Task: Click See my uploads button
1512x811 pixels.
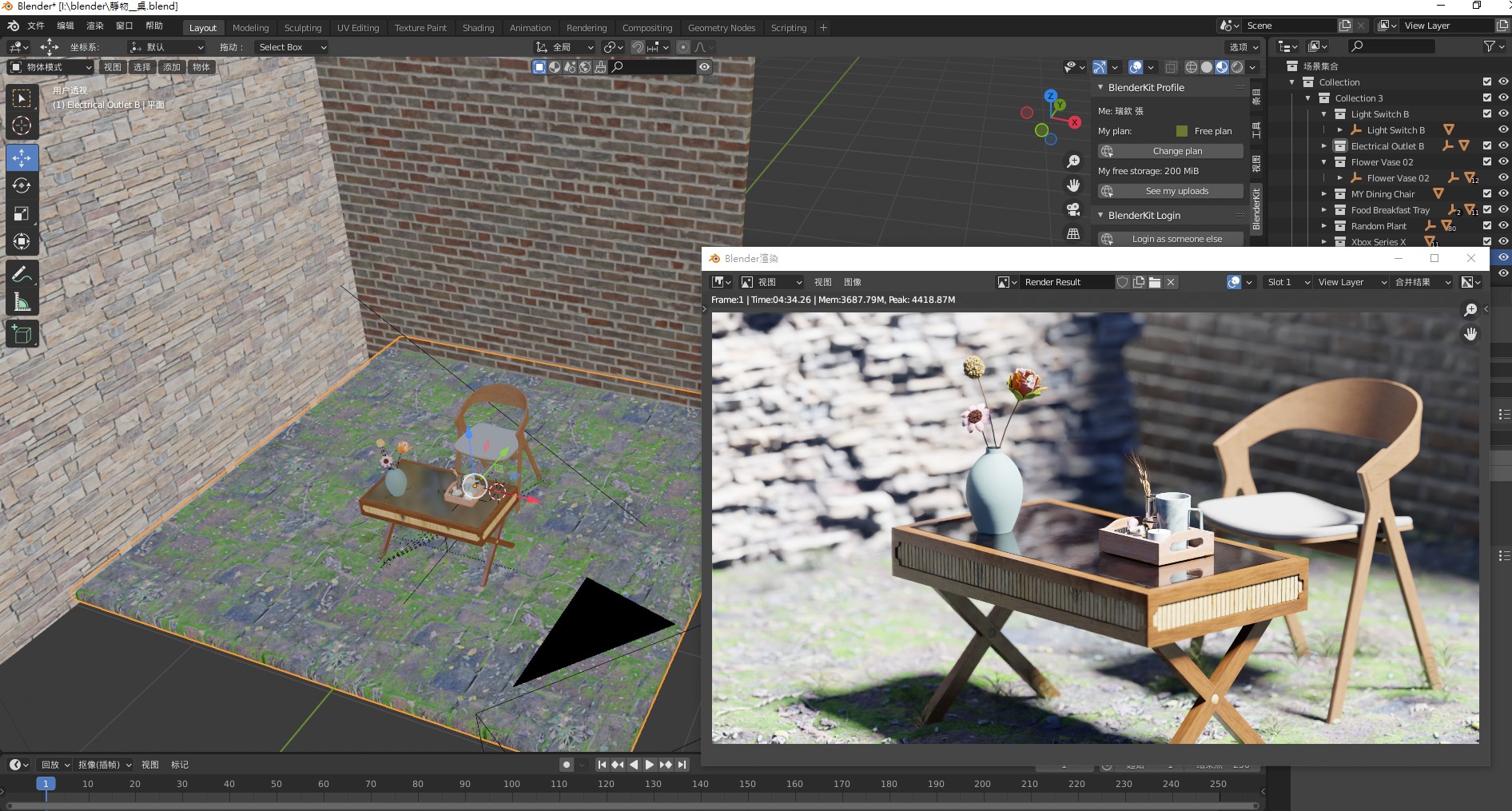Action: coord(1176,191)
